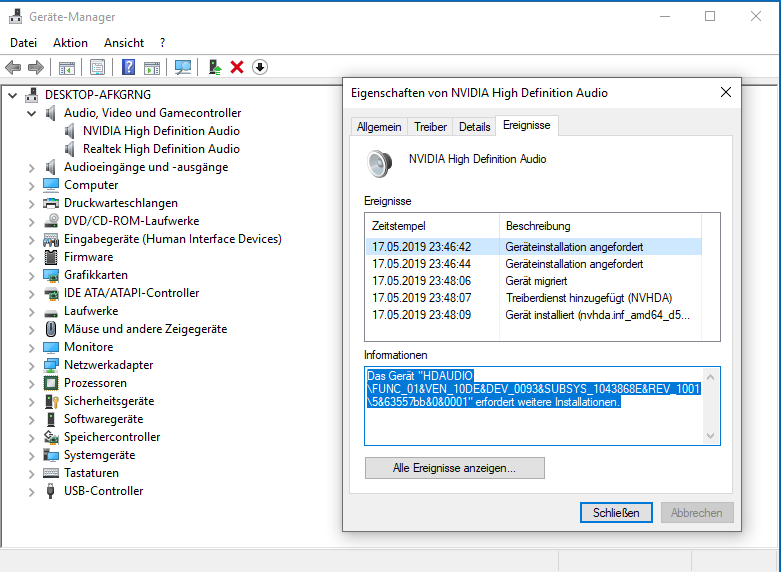Click the Mäuse und andere Zeigegeräte icon
Screen dimensions: 781x572
[51, 329]
